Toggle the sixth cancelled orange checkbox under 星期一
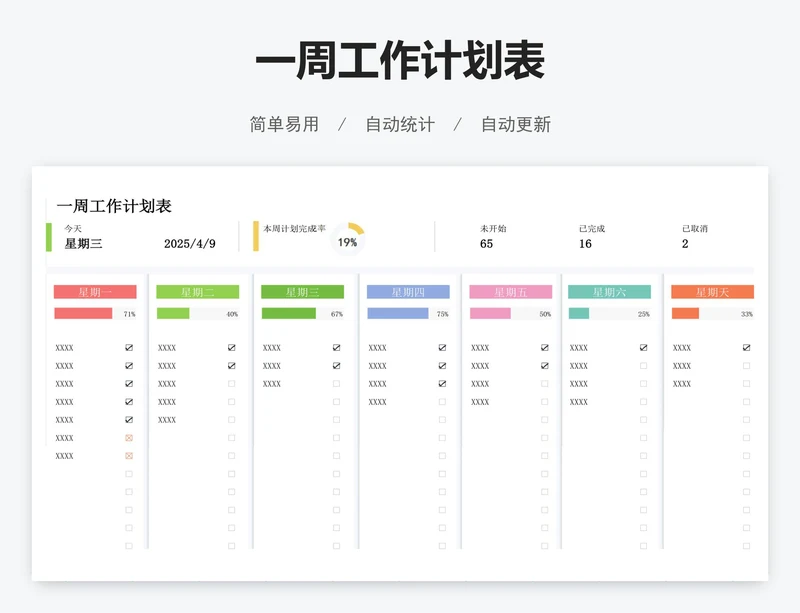Image resolution: width=800 pixels, height=613 pixels. (x=129, y=438)
